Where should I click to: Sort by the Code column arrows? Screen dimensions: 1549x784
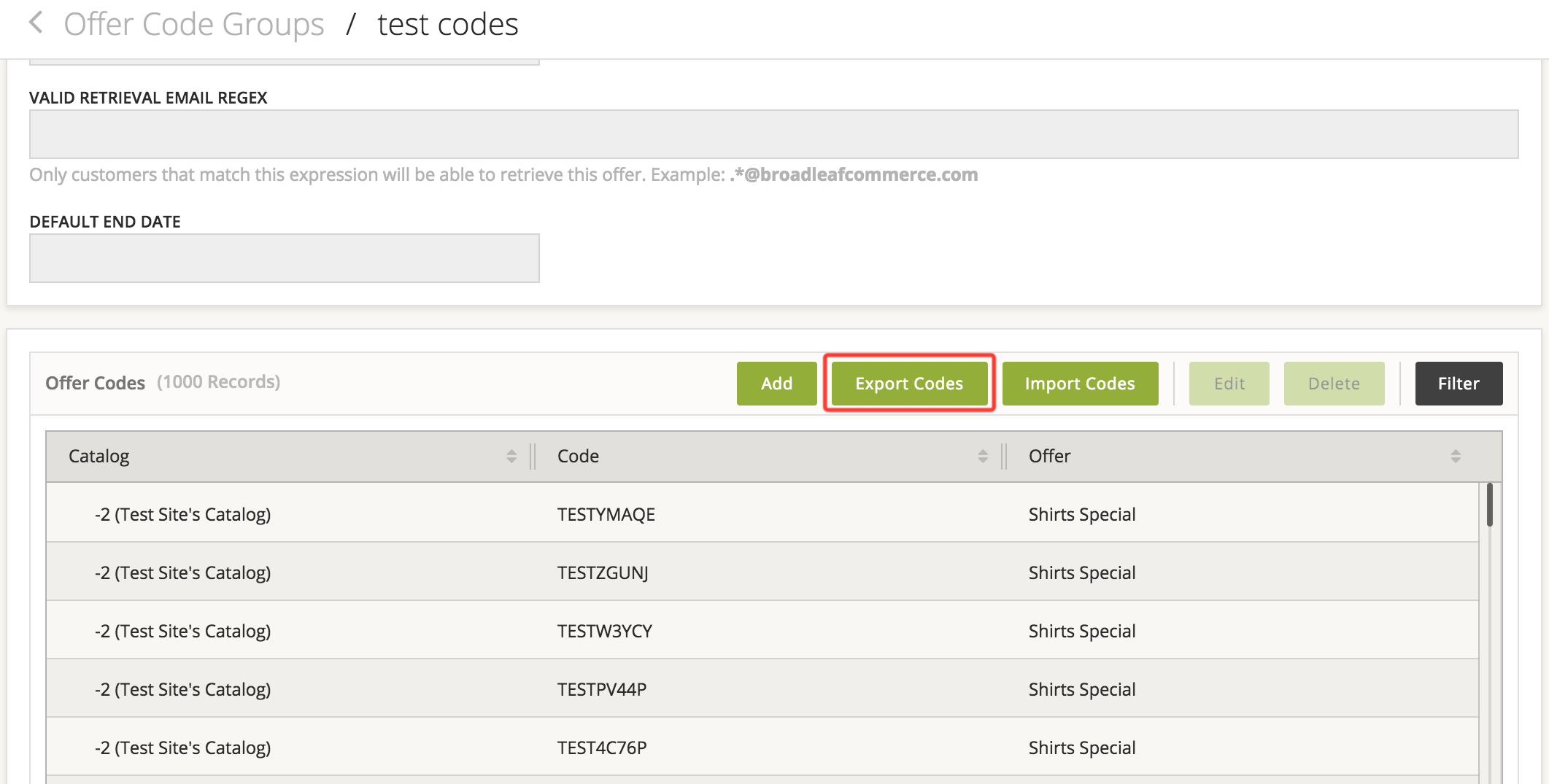click(x=983, y=457)
